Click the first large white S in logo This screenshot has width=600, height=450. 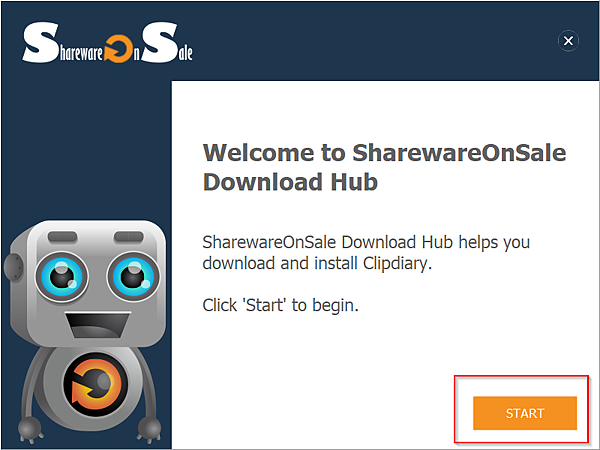(x=40, y=42)
